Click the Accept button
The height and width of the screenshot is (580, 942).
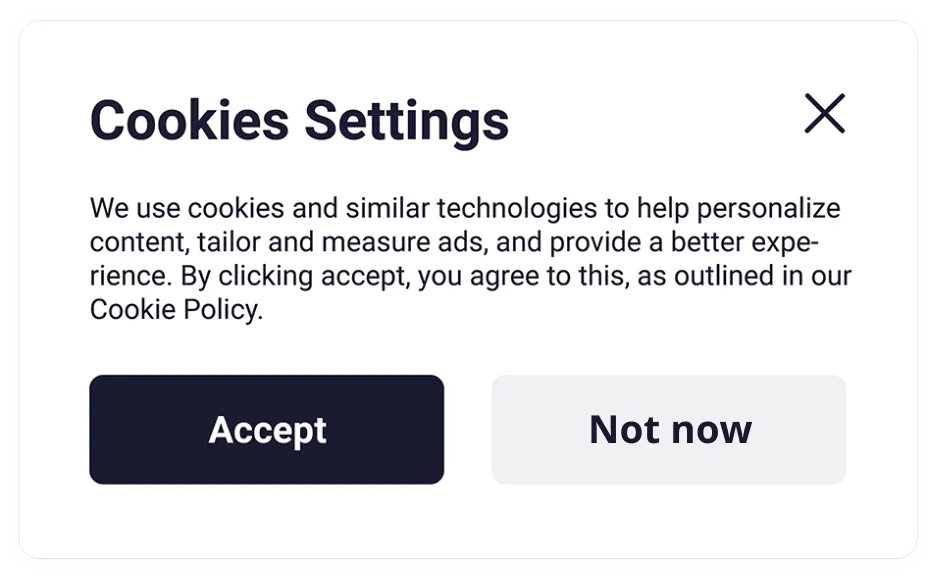coord(267,430)
